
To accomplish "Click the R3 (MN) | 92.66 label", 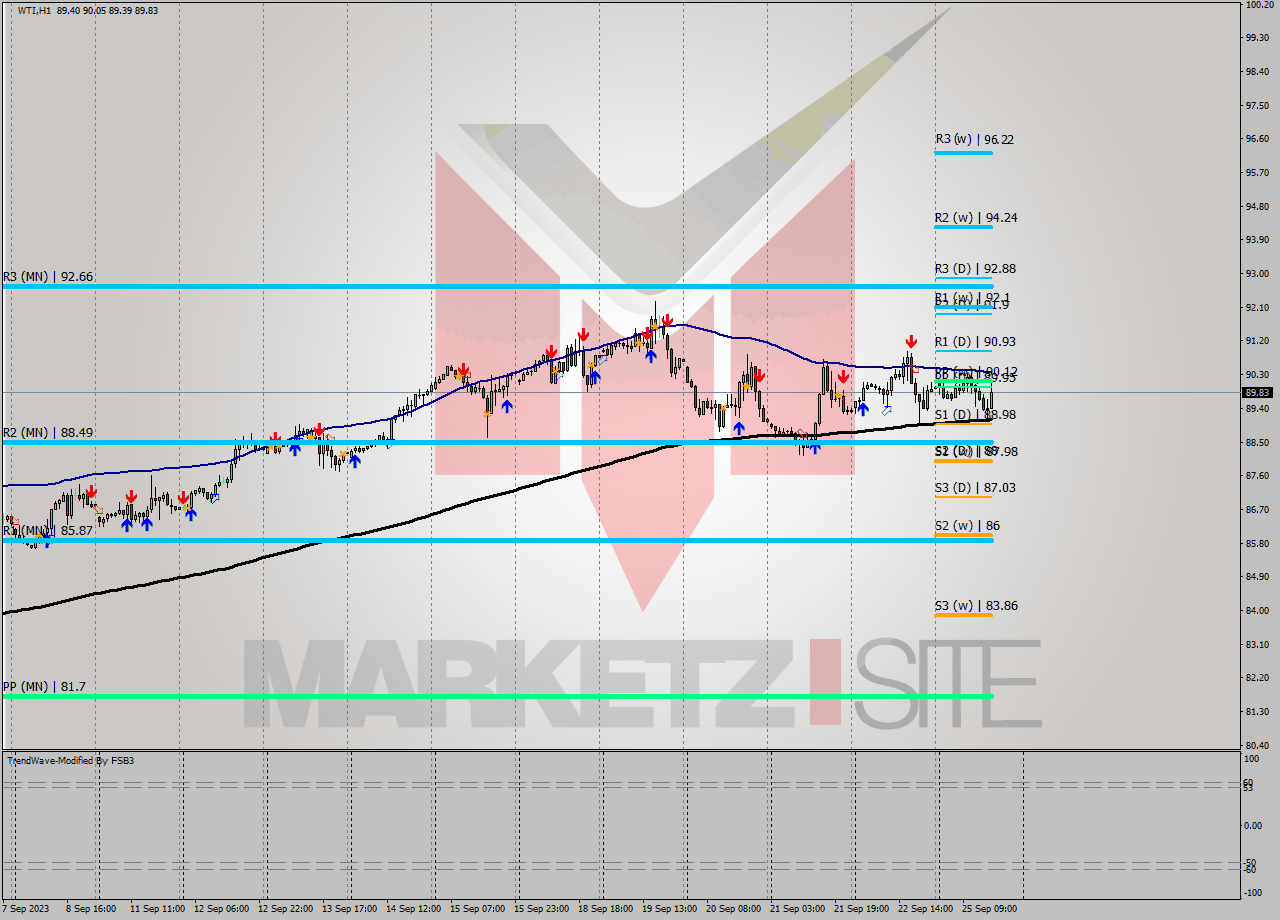I will click(x=48, y=276).
